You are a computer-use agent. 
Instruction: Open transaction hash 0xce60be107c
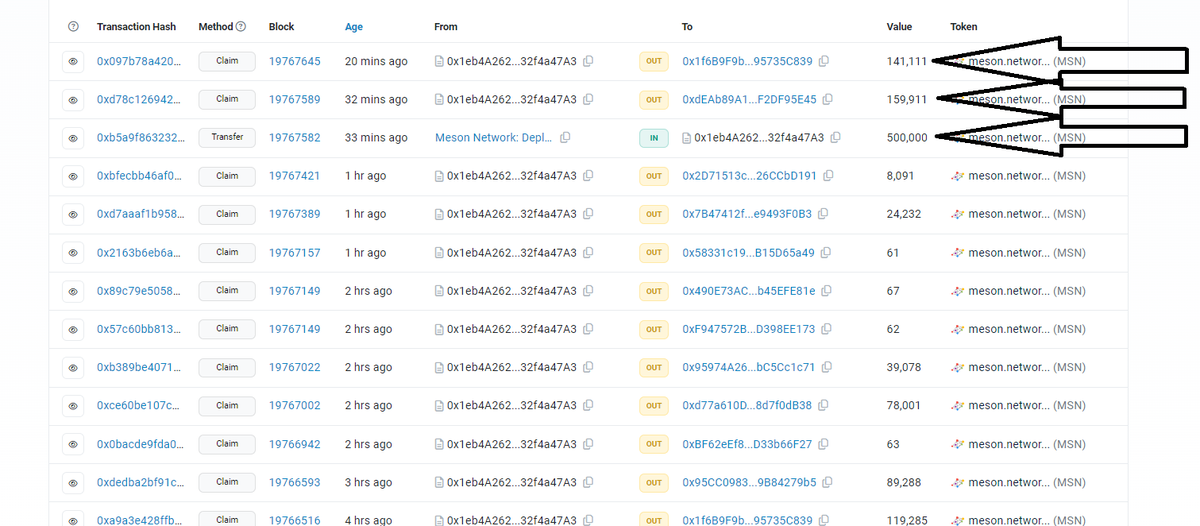click(x=138, y=405)
